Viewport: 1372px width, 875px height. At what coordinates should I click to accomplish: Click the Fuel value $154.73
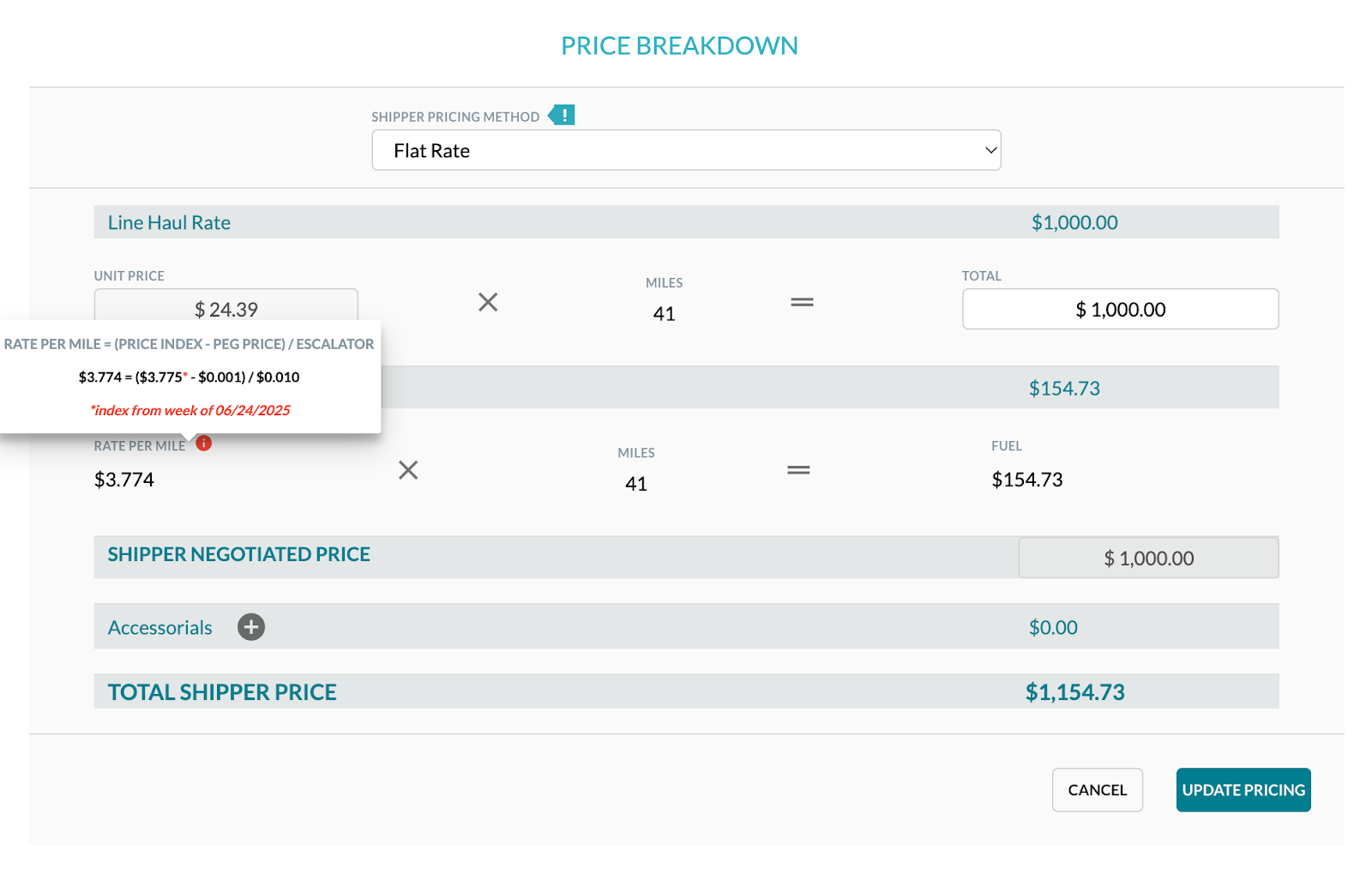pyautogui.click(x=1027, y=480)
